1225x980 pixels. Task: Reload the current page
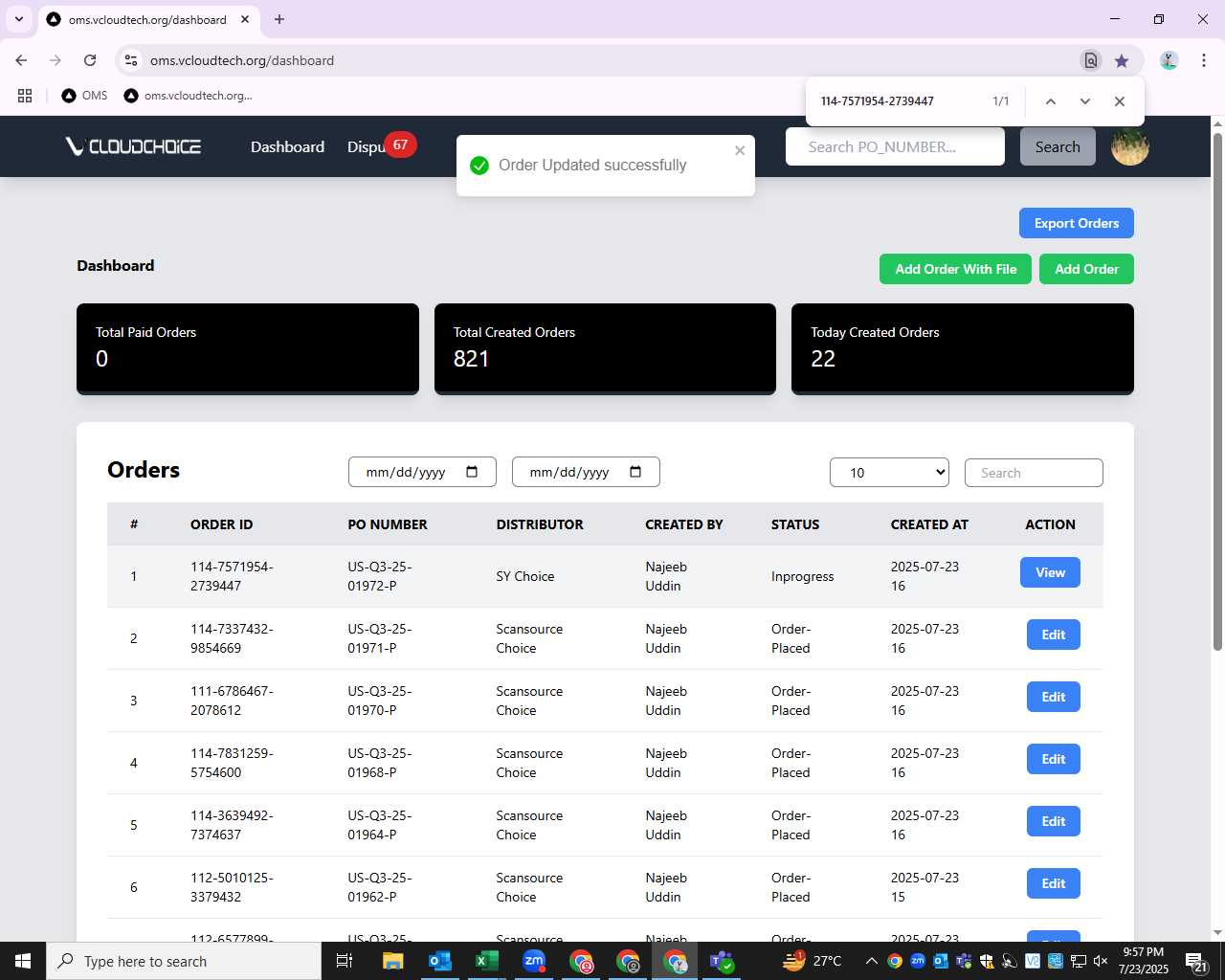(x=90, y=60)
